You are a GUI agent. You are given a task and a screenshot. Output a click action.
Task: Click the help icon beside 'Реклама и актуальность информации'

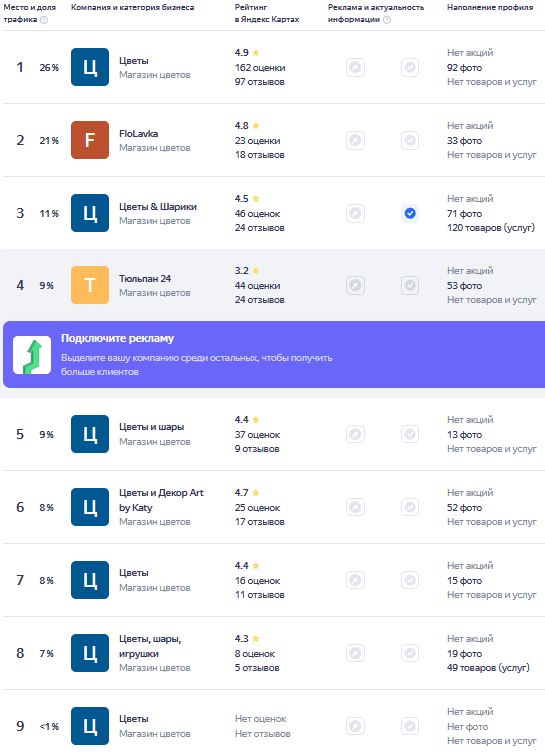[x=387, y=20]
